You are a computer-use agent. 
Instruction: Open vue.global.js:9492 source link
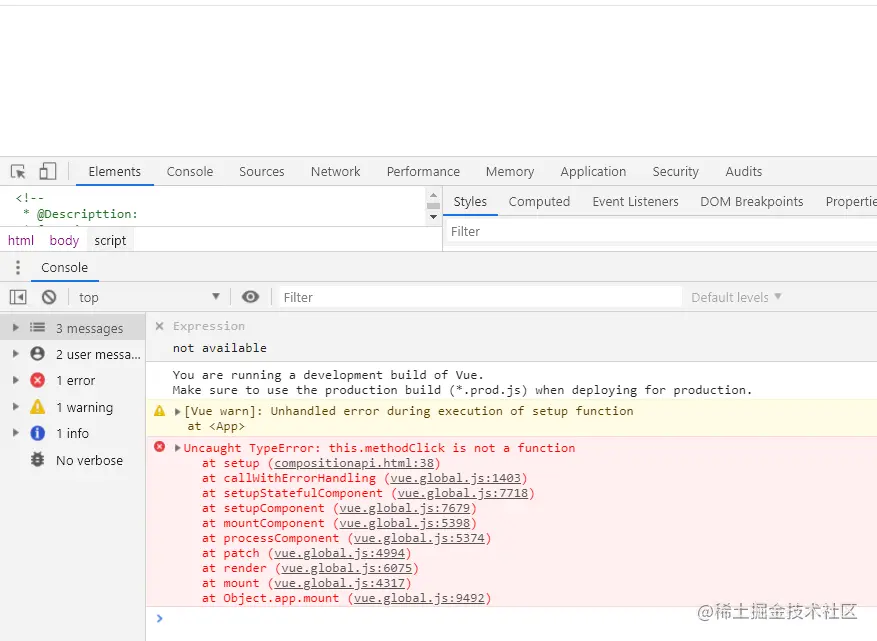click(x=419, y=598)
